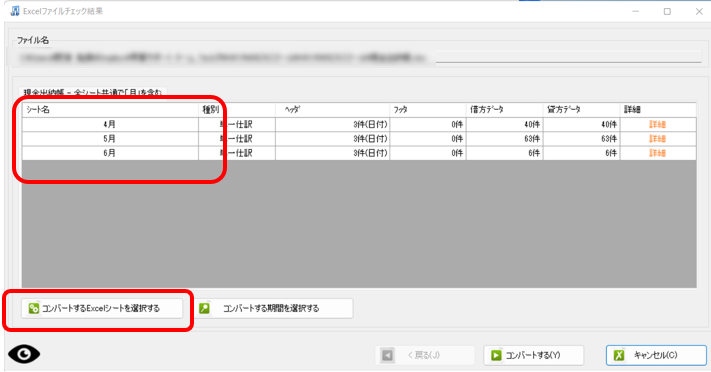Click the 0件 フッタ cell in the 6月 row

point(428,153)
